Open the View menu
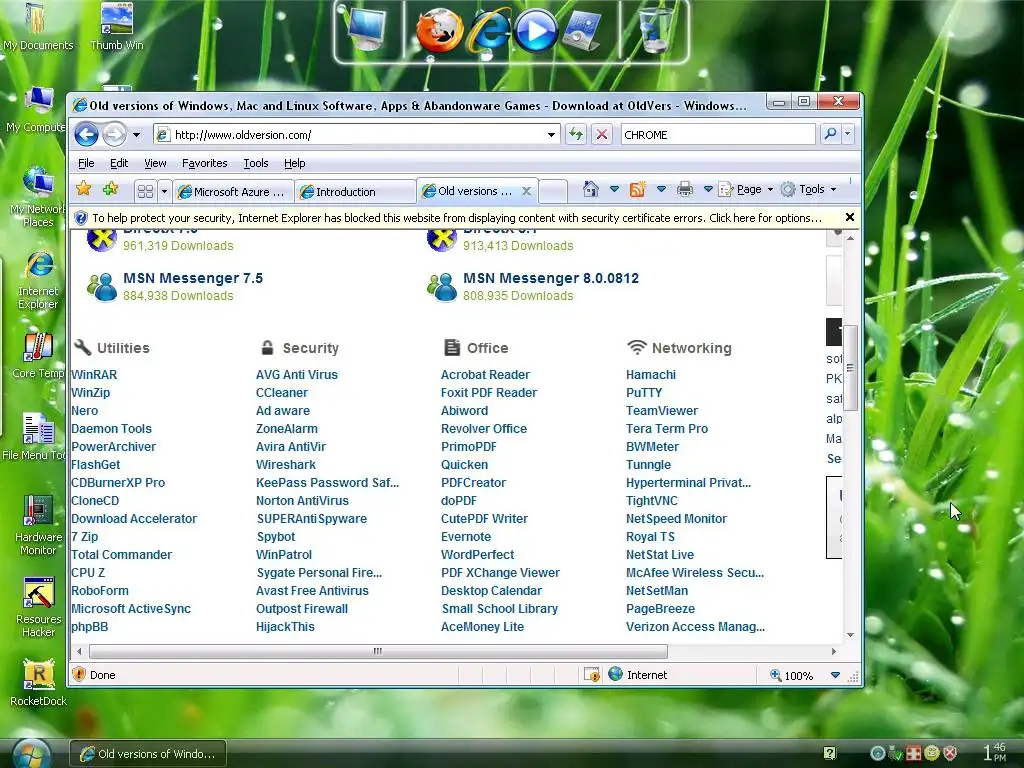This screenshot has height=768, width=1024. pos(155,163)
